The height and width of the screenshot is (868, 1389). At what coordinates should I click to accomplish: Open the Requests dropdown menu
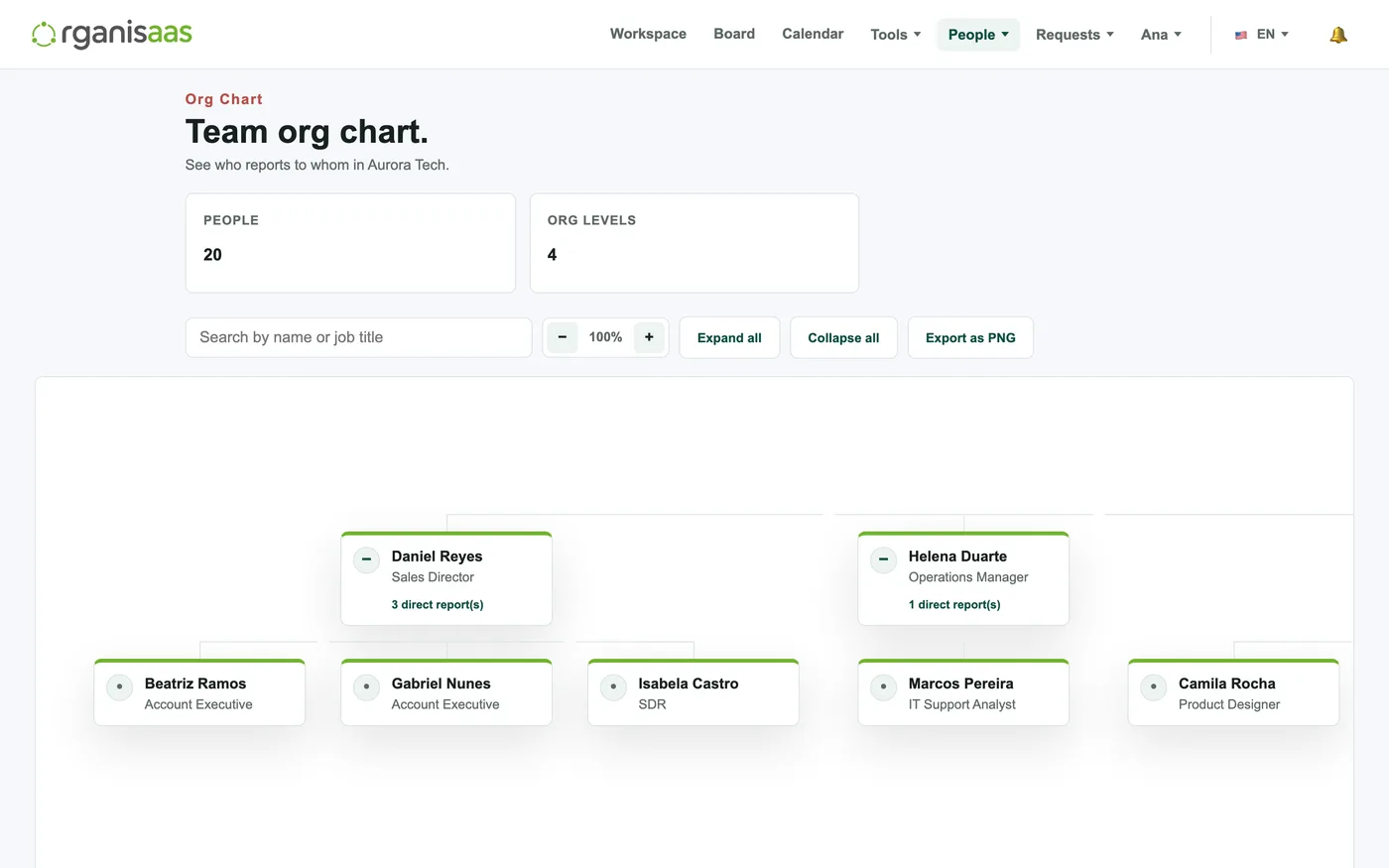click(1074, 35)
